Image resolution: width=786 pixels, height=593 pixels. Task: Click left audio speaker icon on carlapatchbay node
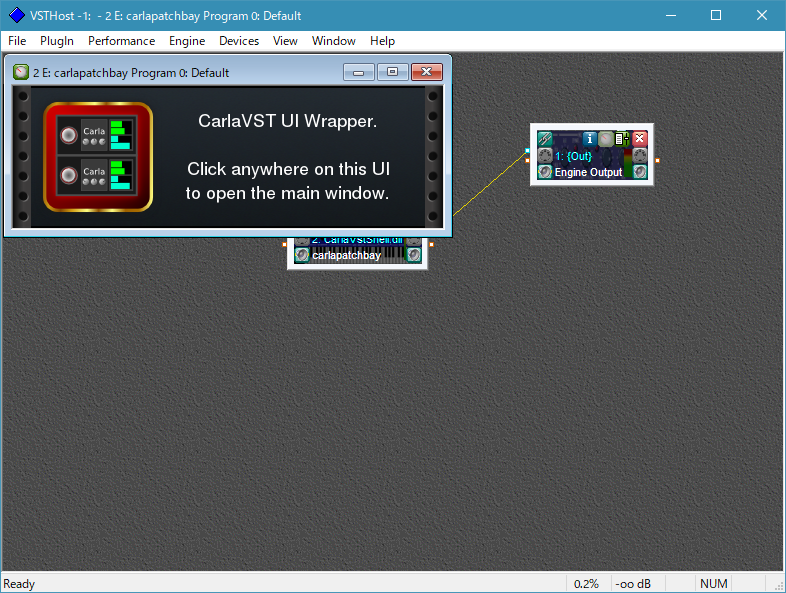tap(302, 255)
